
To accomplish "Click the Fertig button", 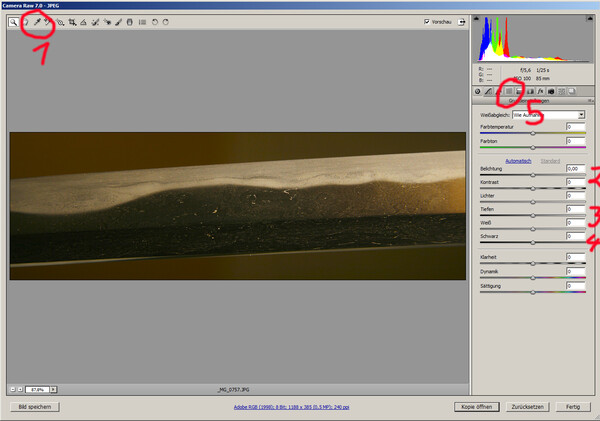I will (573, 407).
